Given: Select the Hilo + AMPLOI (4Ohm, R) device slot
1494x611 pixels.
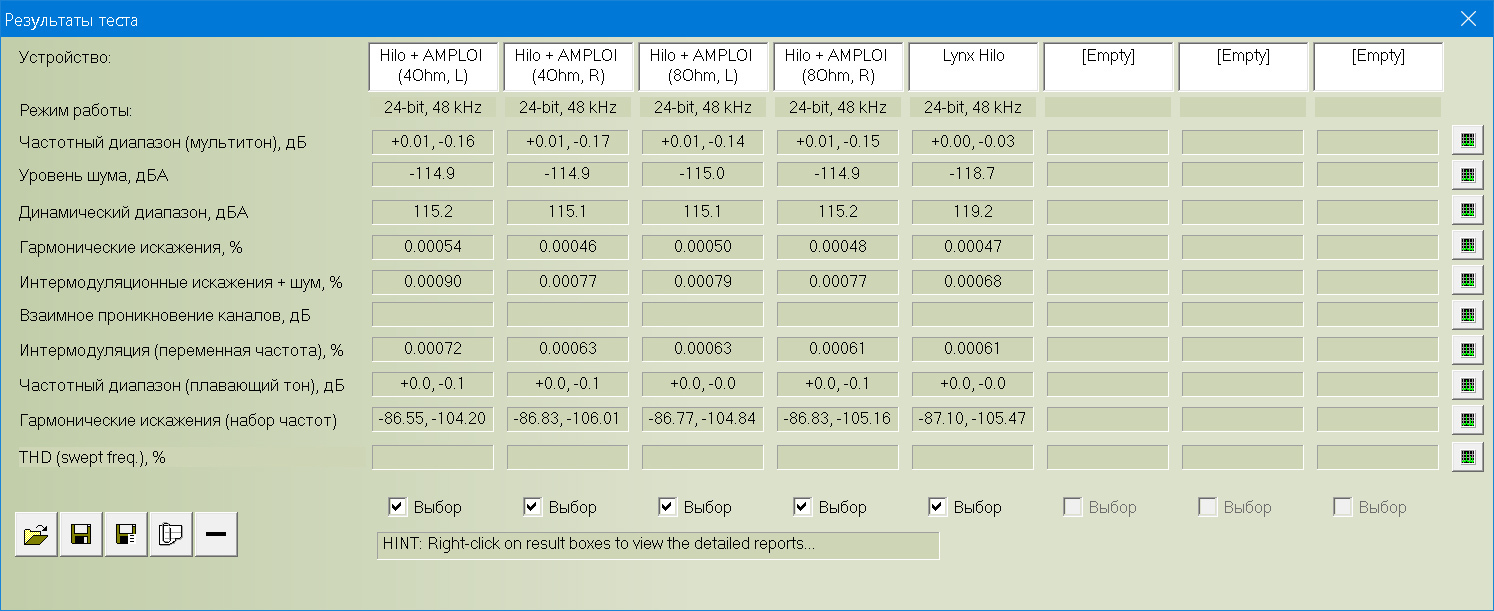Looking at the screenshot, I should pos(568,66).
